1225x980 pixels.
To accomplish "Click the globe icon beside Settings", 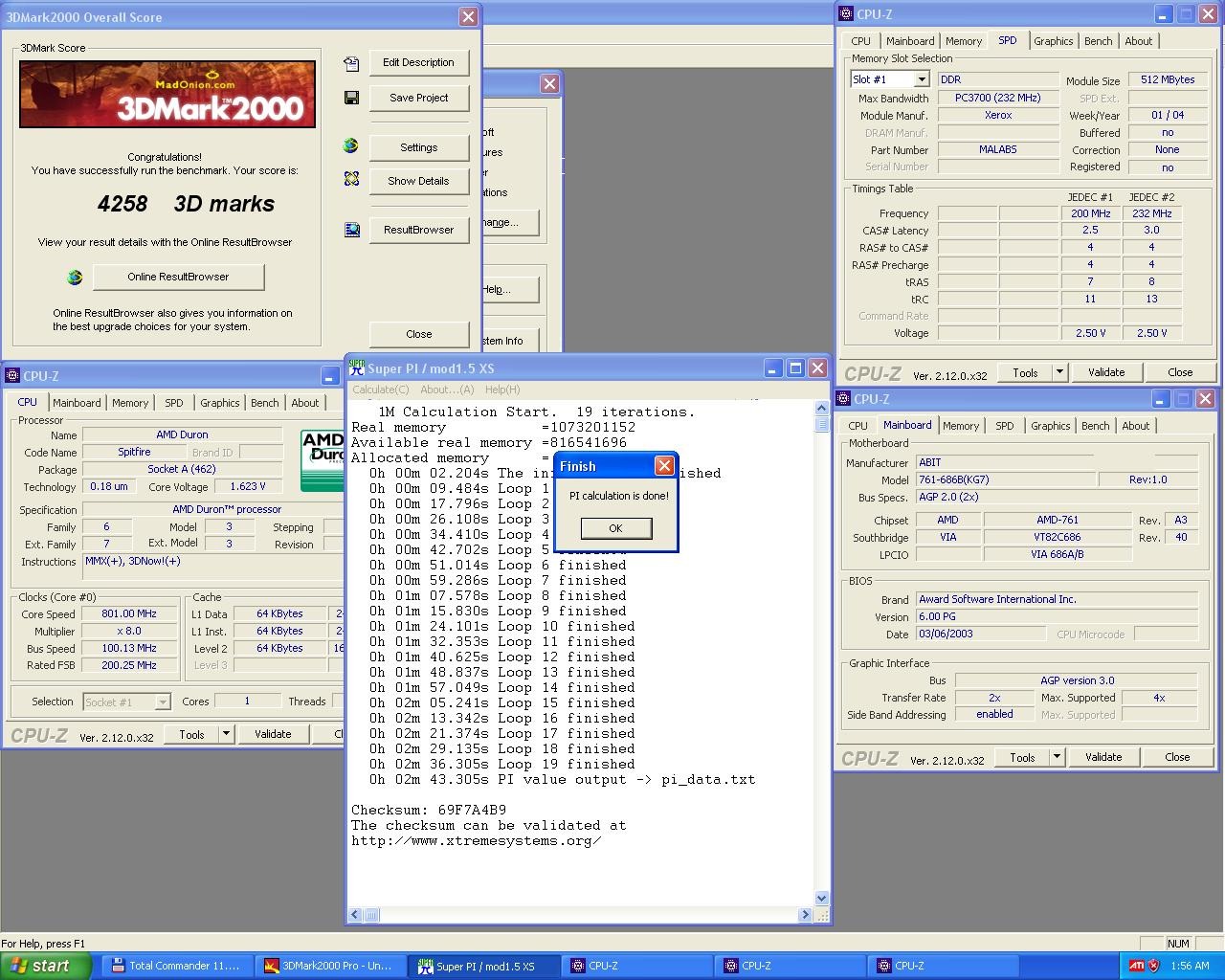I will pos(351,146).
